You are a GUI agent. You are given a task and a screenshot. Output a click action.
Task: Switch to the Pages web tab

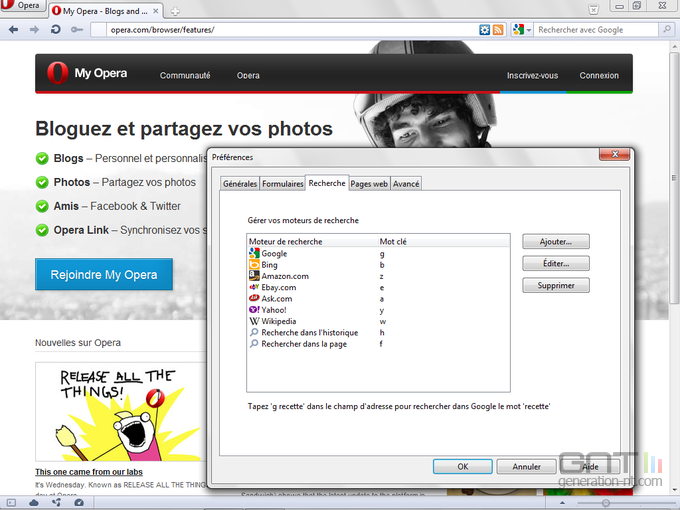click(x=369, y=184)
